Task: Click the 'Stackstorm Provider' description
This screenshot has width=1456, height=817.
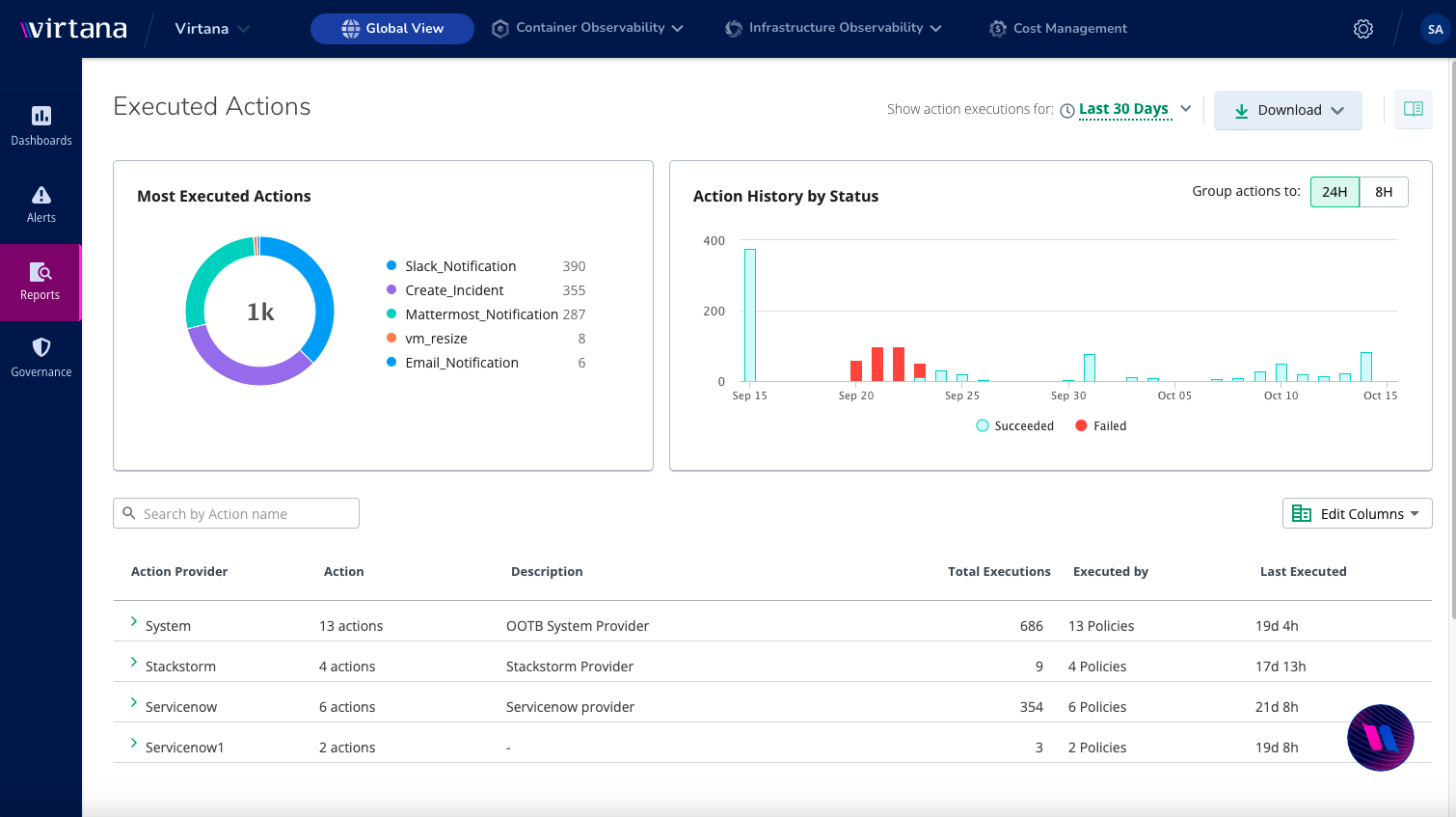Action: point(570,667)
